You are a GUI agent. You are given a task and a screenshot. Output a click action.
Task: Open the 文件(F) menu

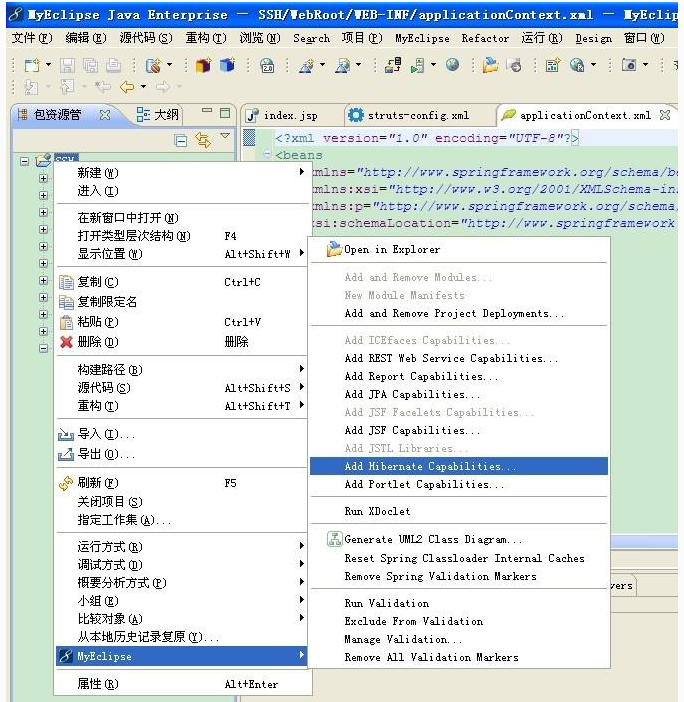(32, 39)
